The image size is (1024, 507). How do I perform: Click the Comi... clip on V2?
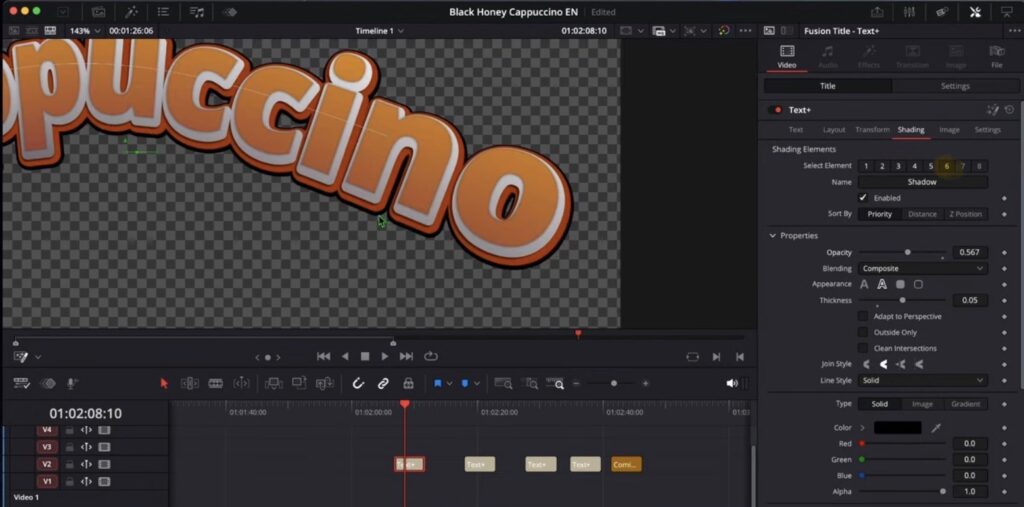pos(626,465)
